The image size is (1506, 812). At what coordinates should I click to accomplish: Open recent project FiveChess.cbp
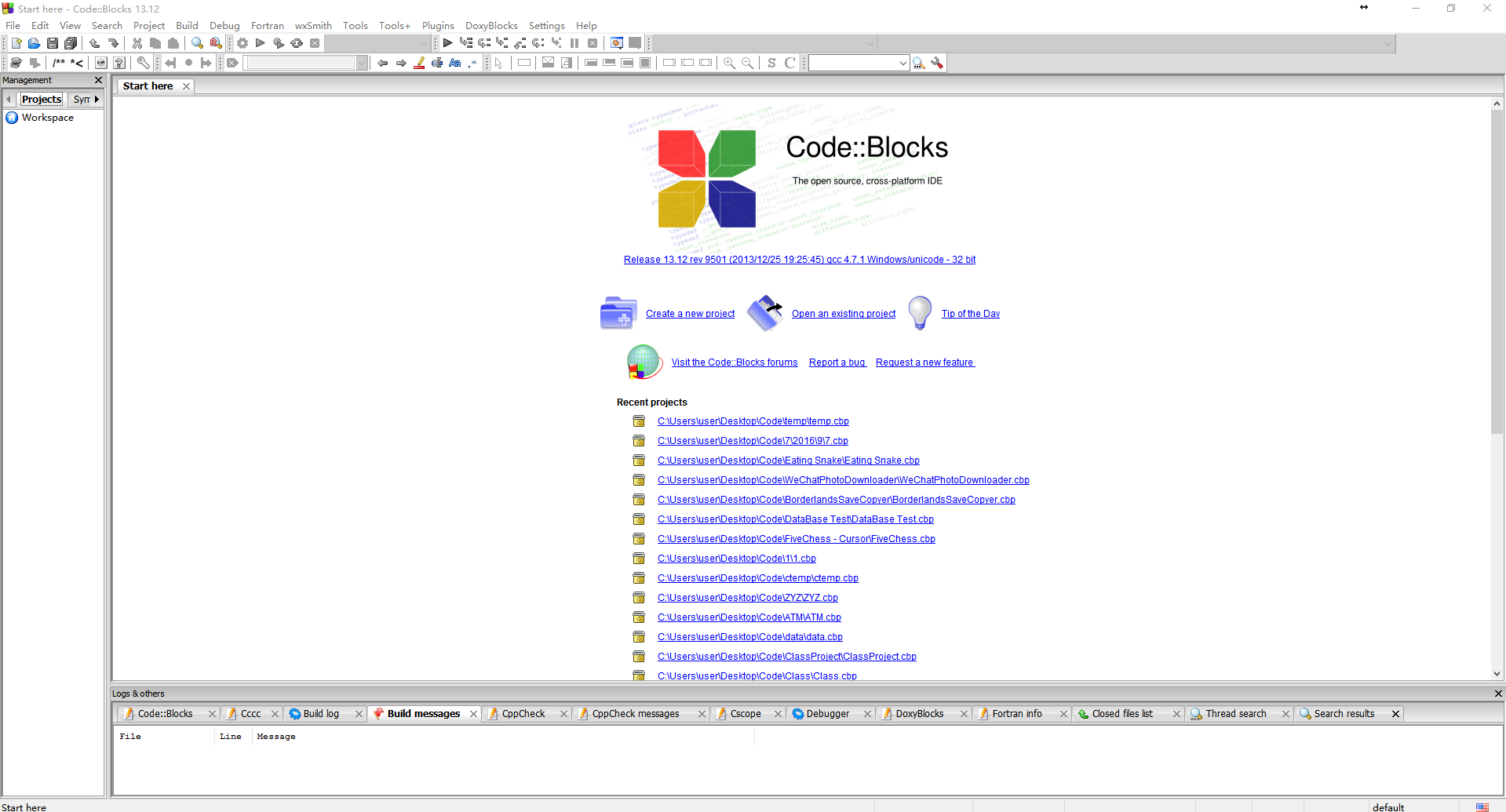click(797, 539)
